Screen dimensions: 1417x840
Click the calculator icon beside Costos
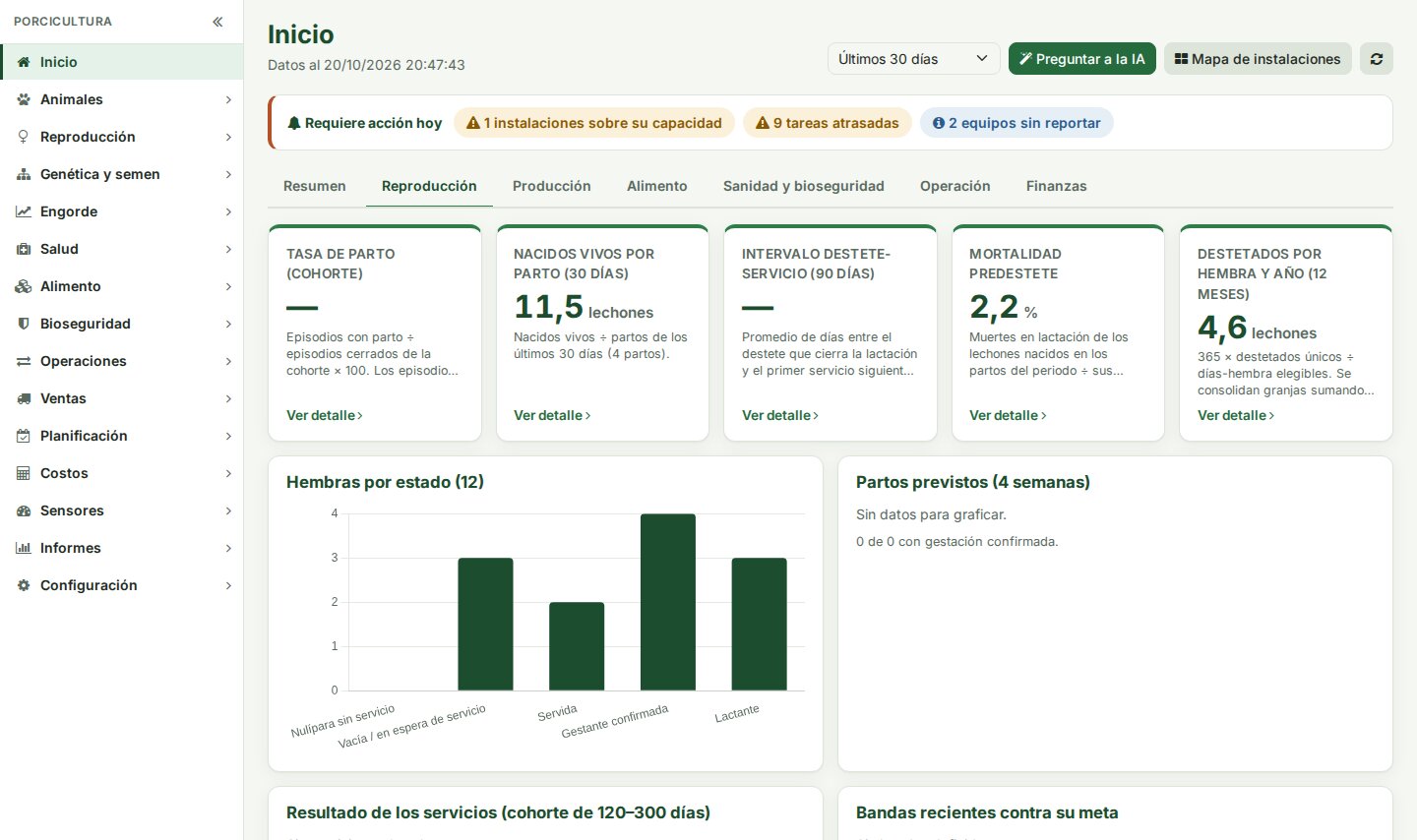tap(24, 473)
